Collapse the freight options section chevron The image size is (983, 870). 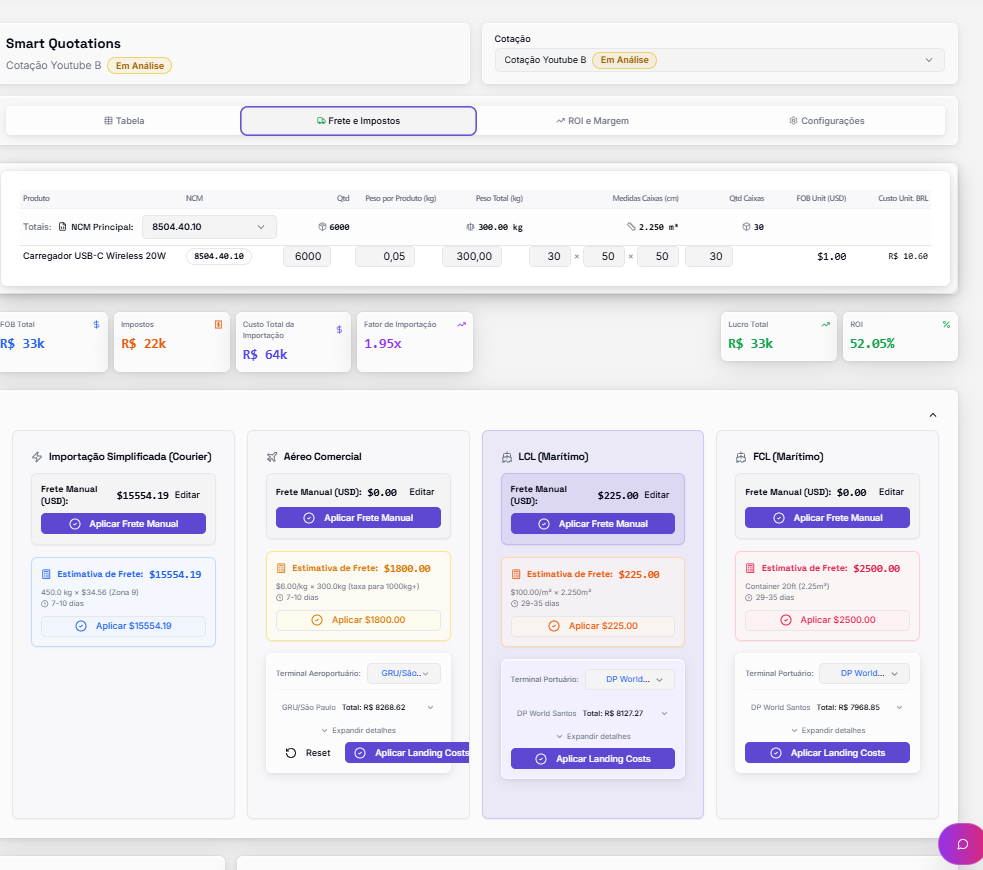point(932,415)
